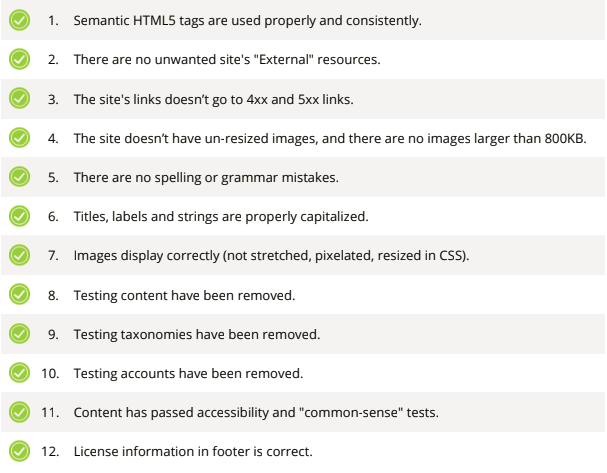Click the check icon for Testing accounts item
The image size is (607, 473).
click(19, 373)
